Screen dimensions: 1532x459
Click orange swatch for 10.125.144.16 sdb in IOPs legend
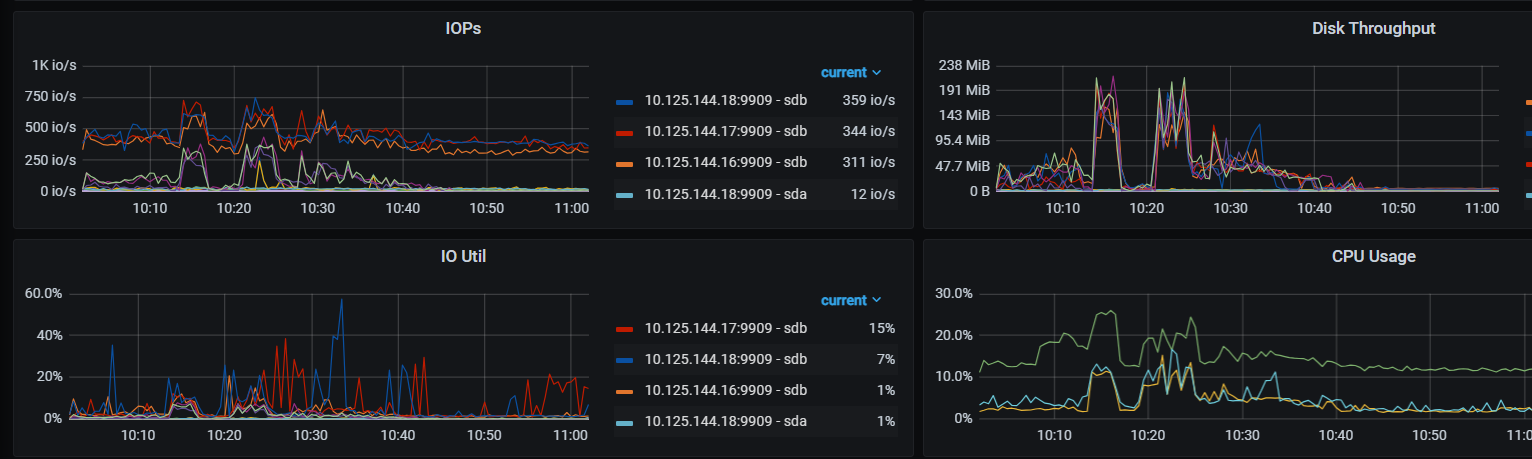(625, 163)
